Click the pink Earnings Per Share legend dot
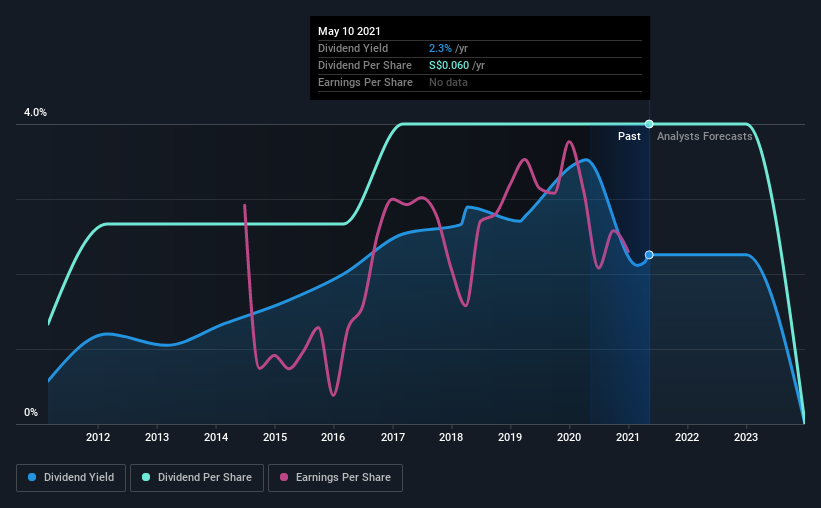The image size is (821, 508). point(284,477)
